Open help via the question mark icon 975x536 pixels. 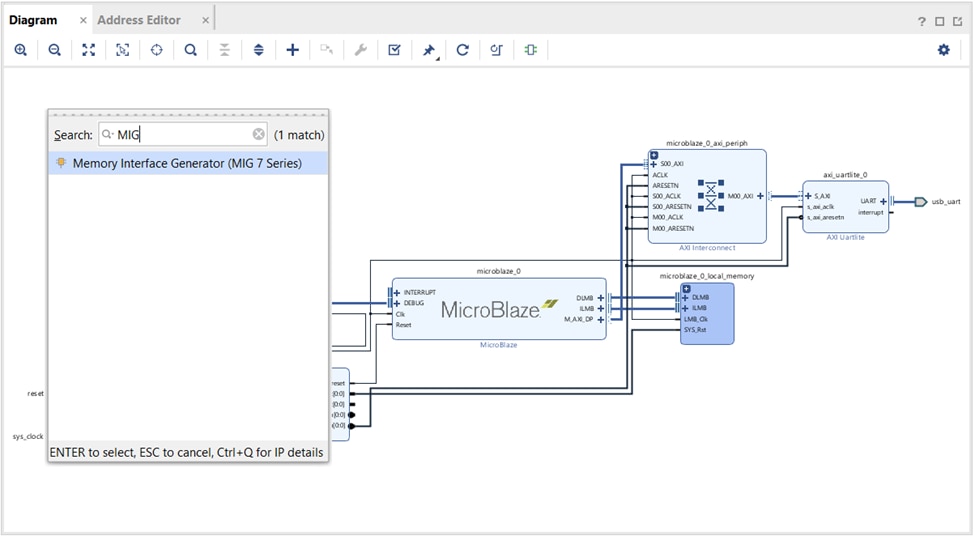click(922, 21)
